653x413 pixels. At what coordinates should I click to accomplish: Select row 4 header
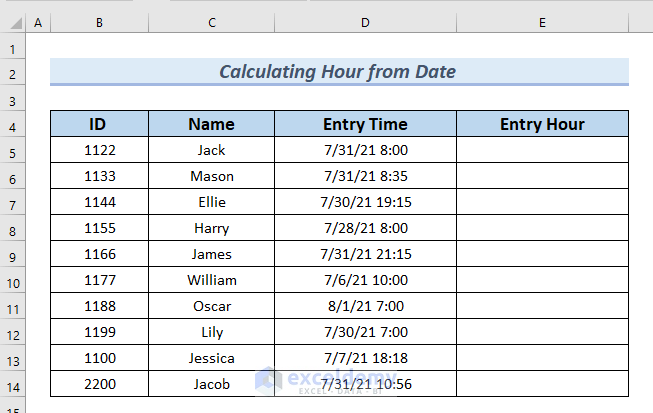[x=13, y=125]
